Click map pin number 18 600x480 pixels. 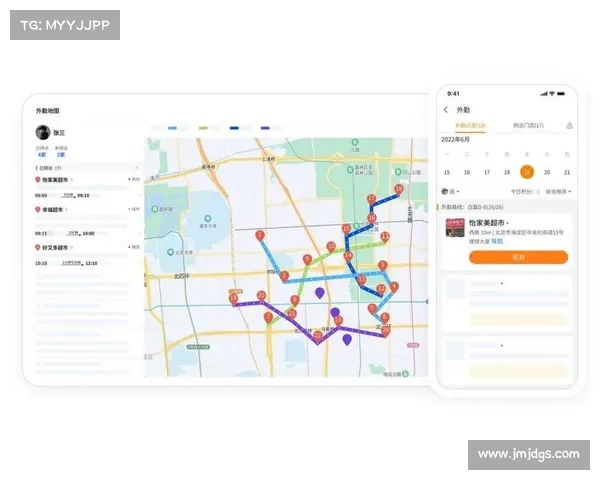coord(399,188)
